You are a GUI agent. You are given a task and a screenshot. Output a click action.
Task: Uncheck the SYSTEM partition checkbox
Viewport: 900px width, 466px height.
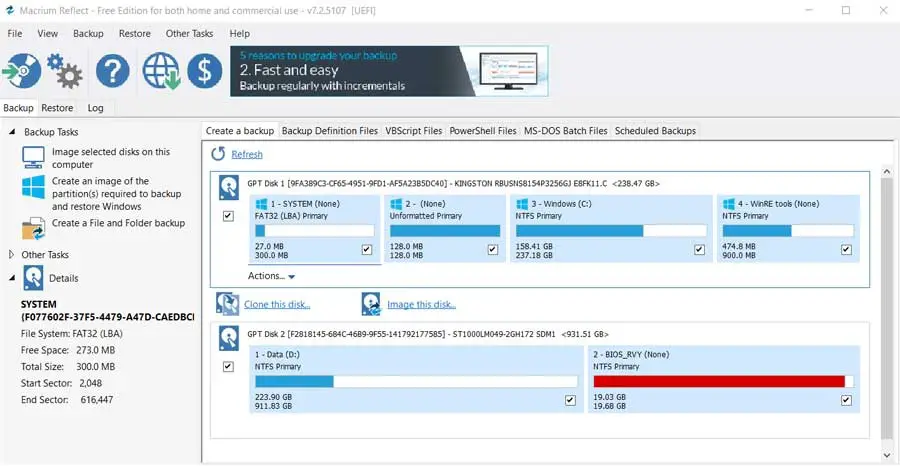(x=367, y=250)
